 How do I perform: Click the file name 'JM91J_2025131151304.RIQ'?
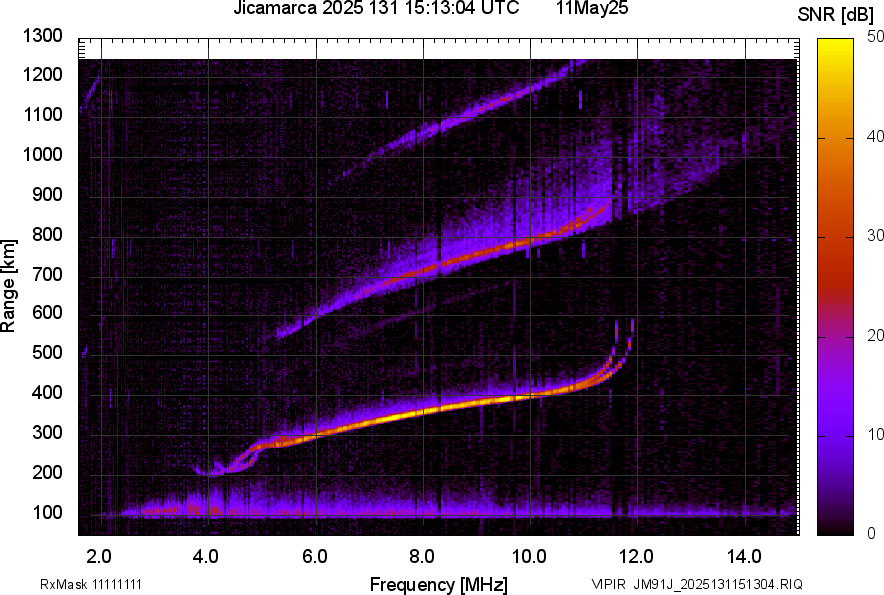[718, 584]
